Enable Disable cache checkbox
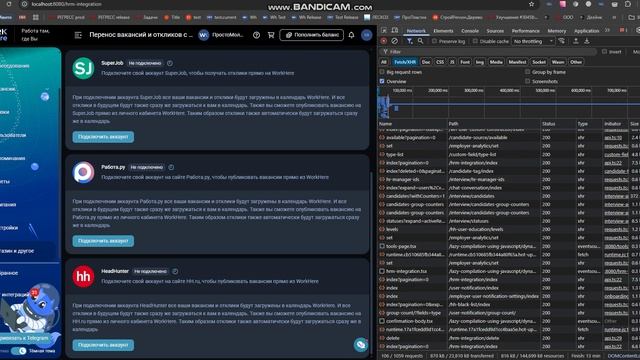Image resolution: width=640 pixels, height=360 pixels. click(475, 41)
